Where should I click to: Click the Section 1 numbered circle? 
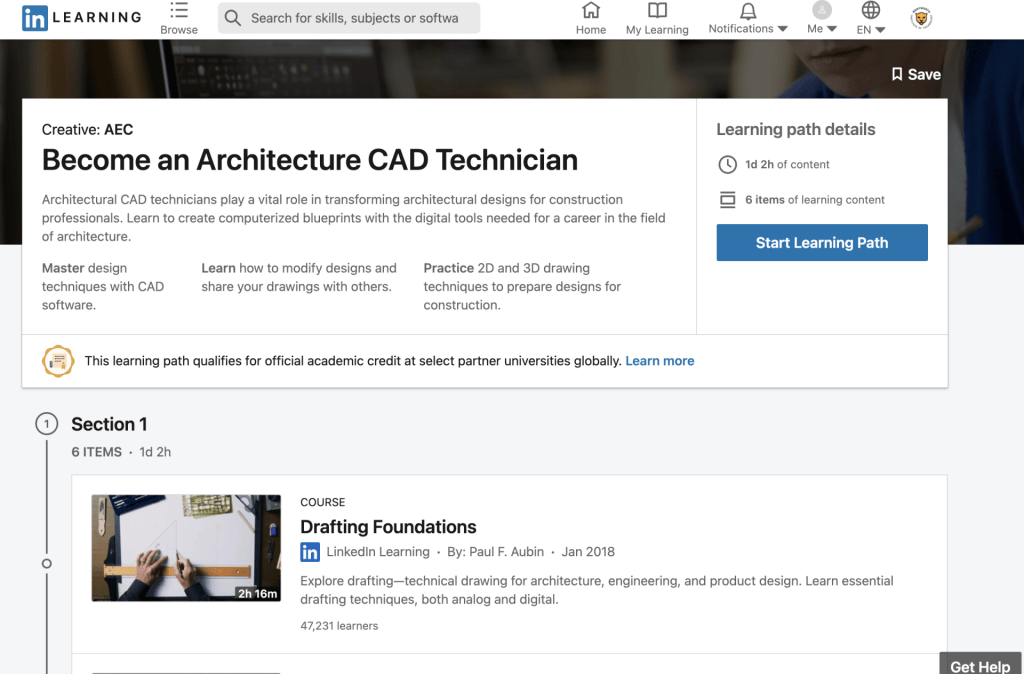click(46, 424)
